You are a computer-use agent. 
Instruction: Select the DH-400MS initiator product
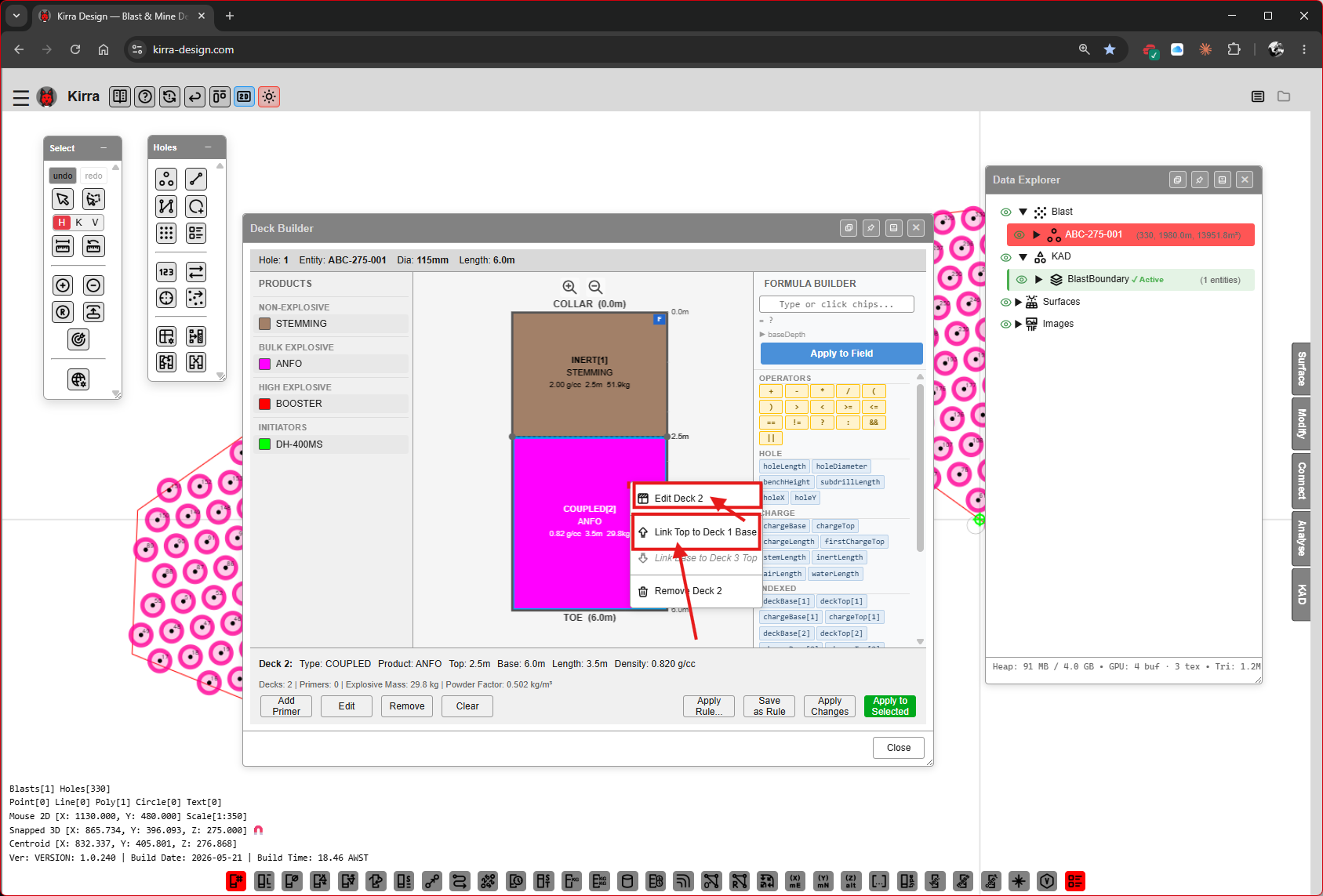click(x=333, y=444)
